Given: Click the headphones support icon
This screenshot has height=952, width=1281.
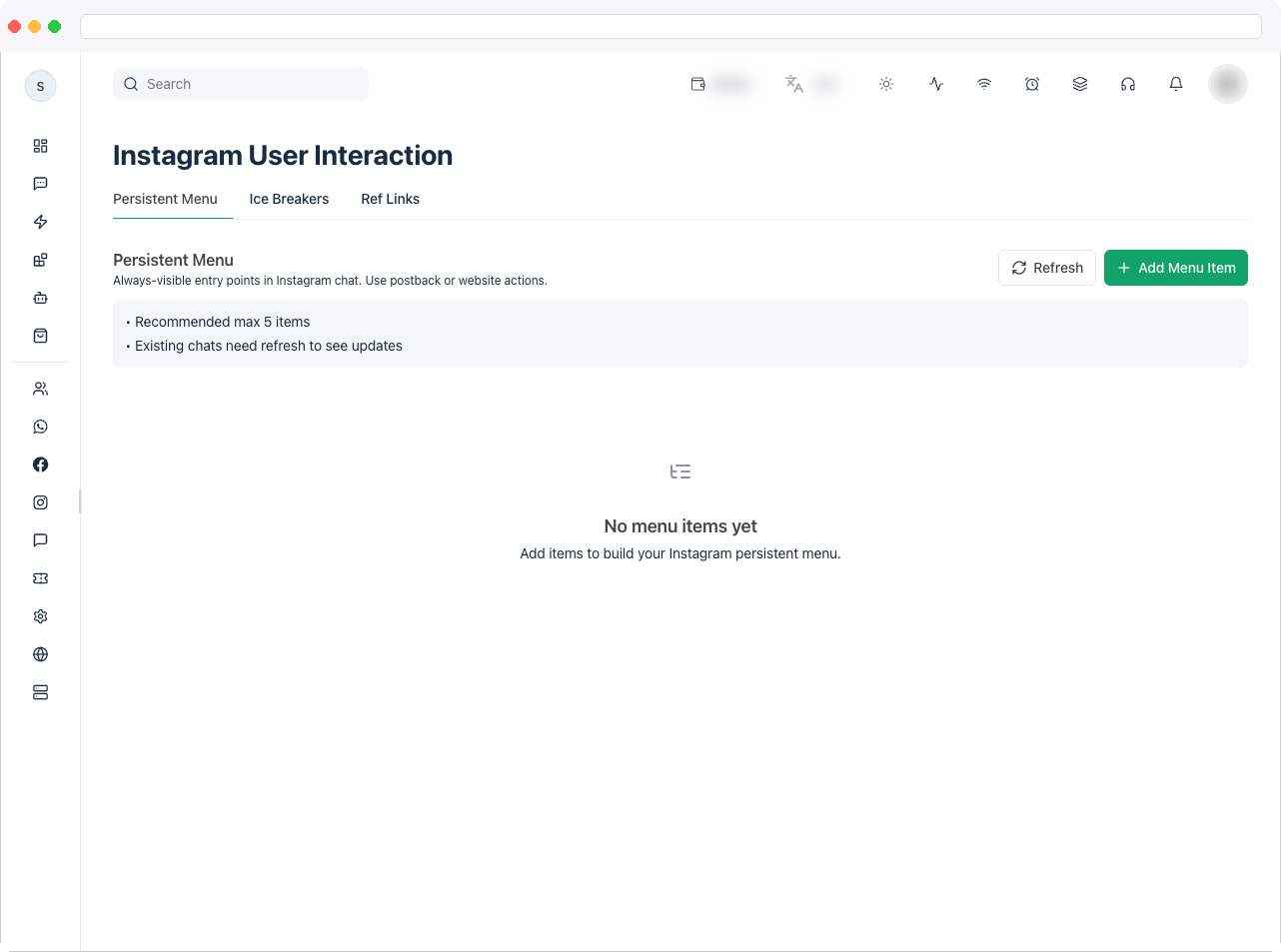Looking at the screenshot, I should coord(1128,84).
